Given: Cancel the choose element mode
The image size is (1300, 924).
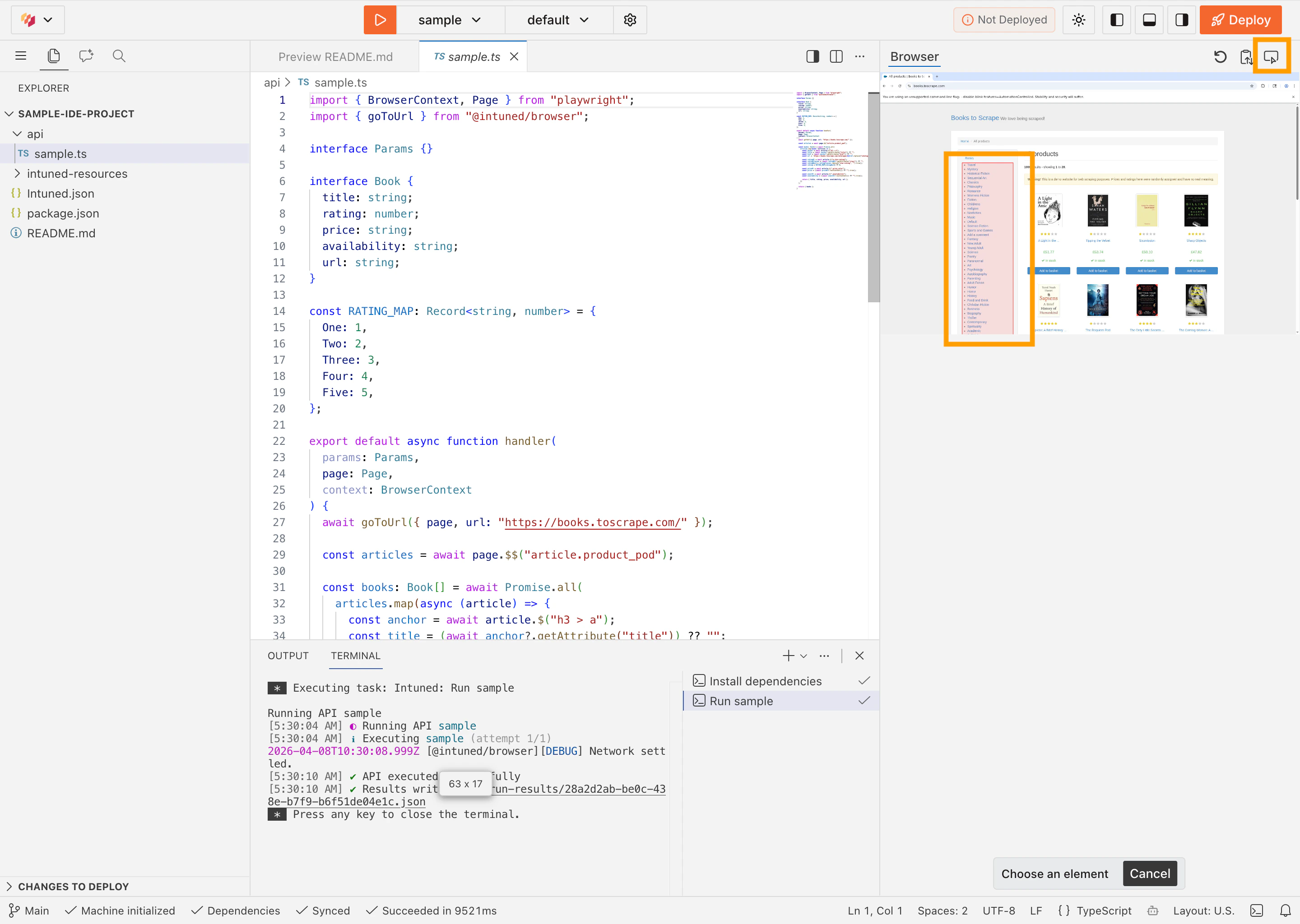Looking at the screenshot, I should (x=1150, y=873).
